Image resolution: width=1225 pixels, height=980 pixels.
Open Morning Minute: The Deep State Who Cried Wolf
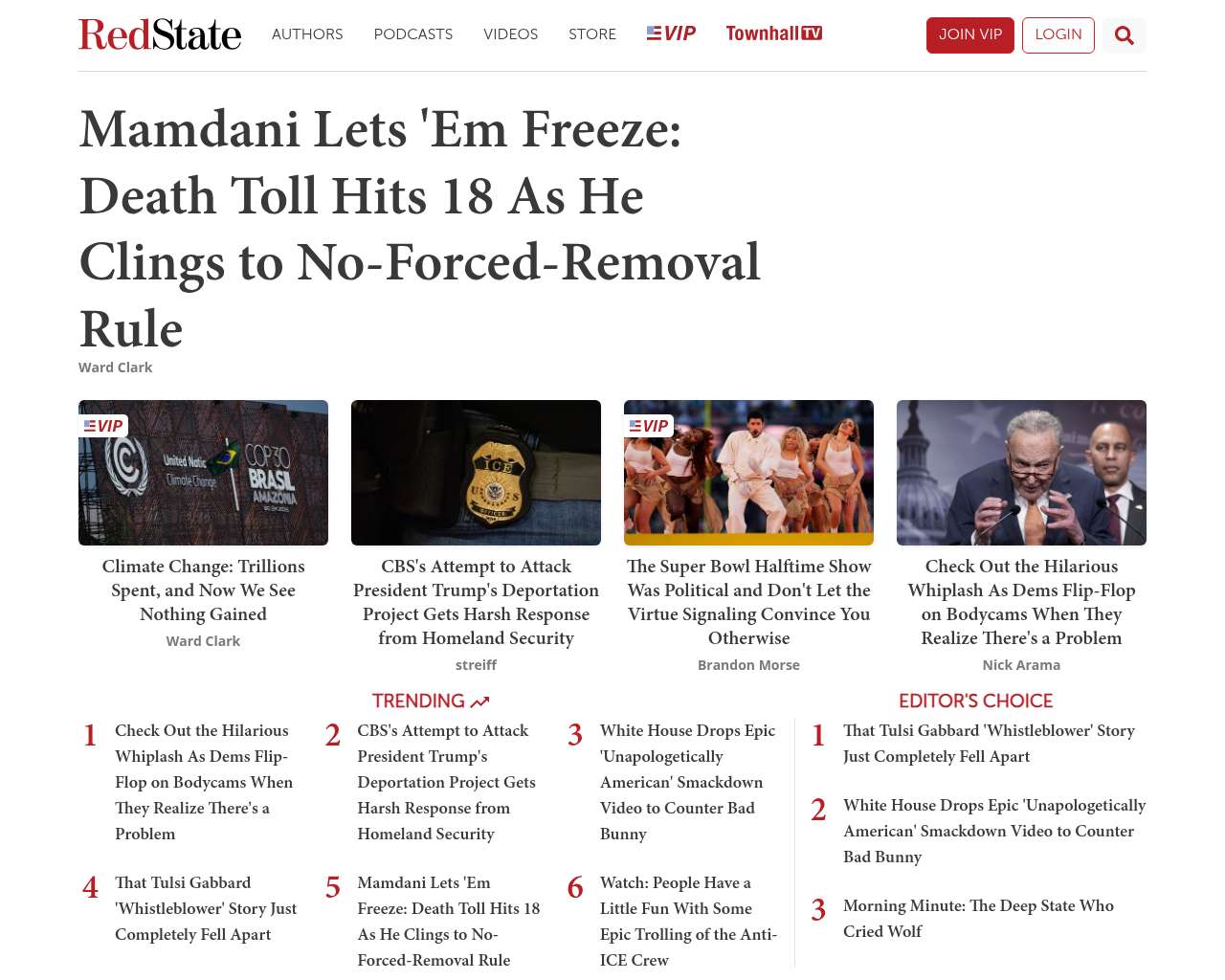978,919
